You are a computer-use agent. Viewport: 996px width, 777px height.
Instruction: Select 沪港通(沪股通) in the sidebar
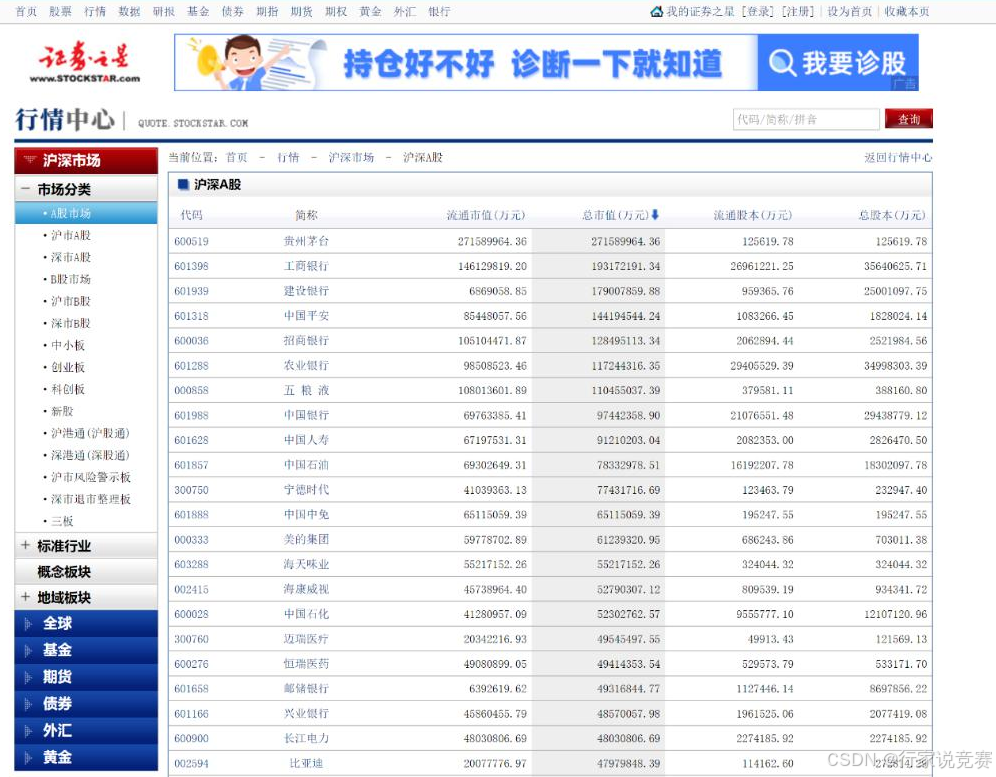90,433
